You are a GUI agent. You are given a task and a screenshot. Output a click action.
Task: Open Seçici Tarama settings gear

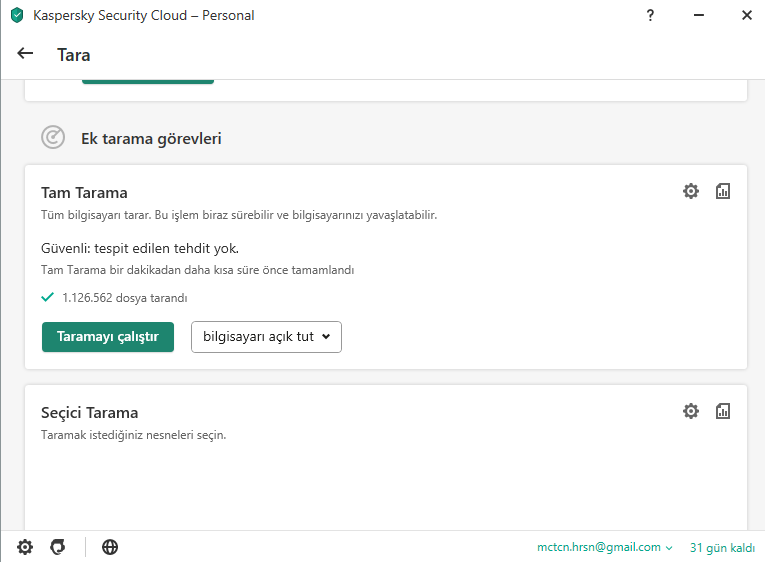691,411
